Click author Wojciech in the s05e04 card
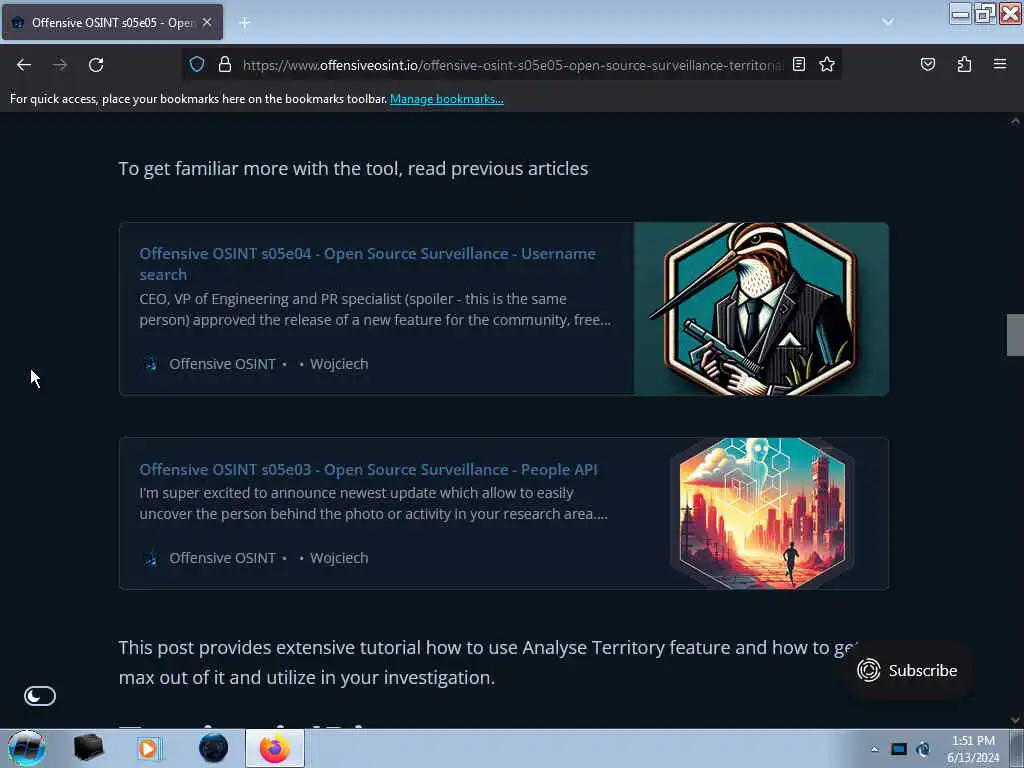1024x768 pixels. [339, 364]
